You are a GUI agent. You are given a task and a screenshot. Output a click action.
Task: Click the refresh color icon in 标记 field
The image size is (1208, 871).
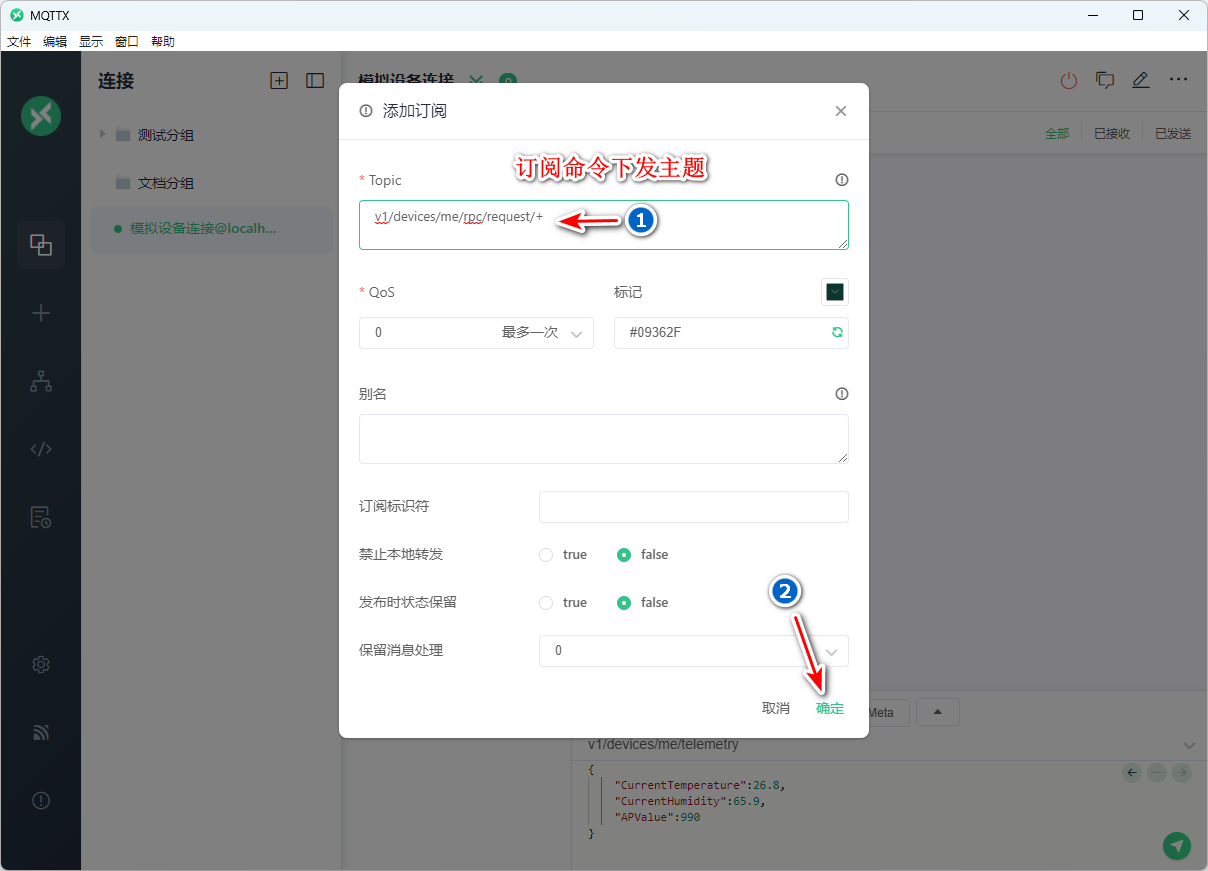point(837,333)
